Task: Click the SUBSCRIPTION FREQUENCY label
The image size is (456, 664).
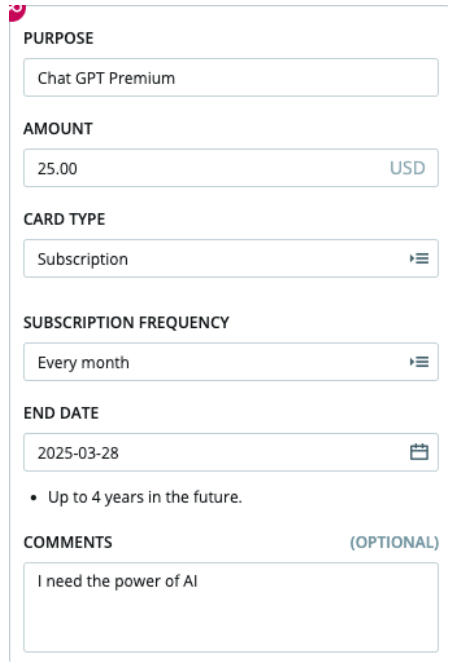Action: coord(126,323)
